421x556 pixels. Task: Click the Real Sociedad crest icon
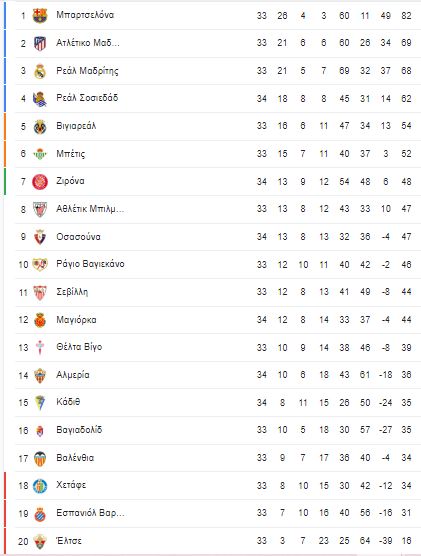point(40,99)
